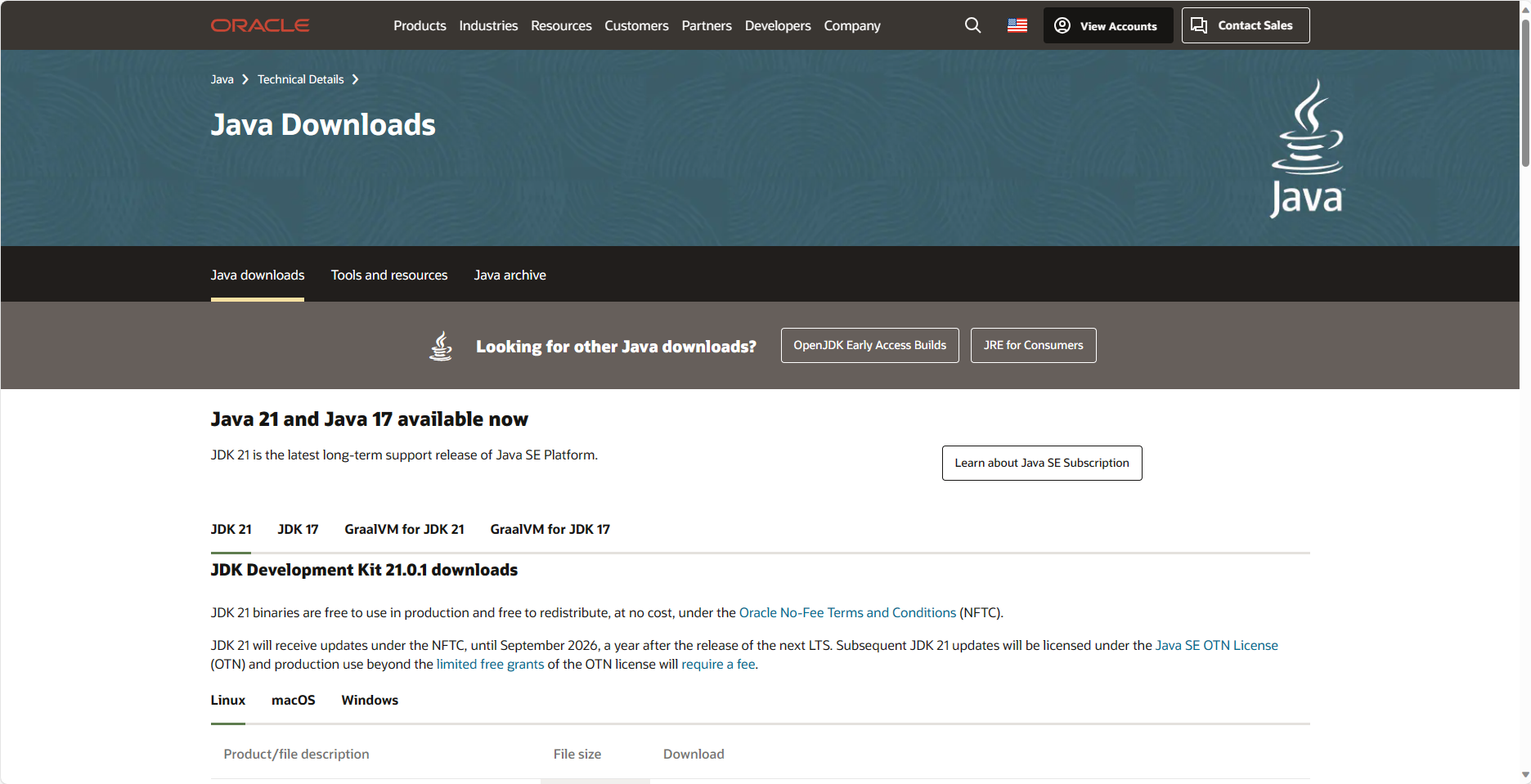Open the Partners menu
The width and height of the screenshot is (1531, 784).
point(707,25)
